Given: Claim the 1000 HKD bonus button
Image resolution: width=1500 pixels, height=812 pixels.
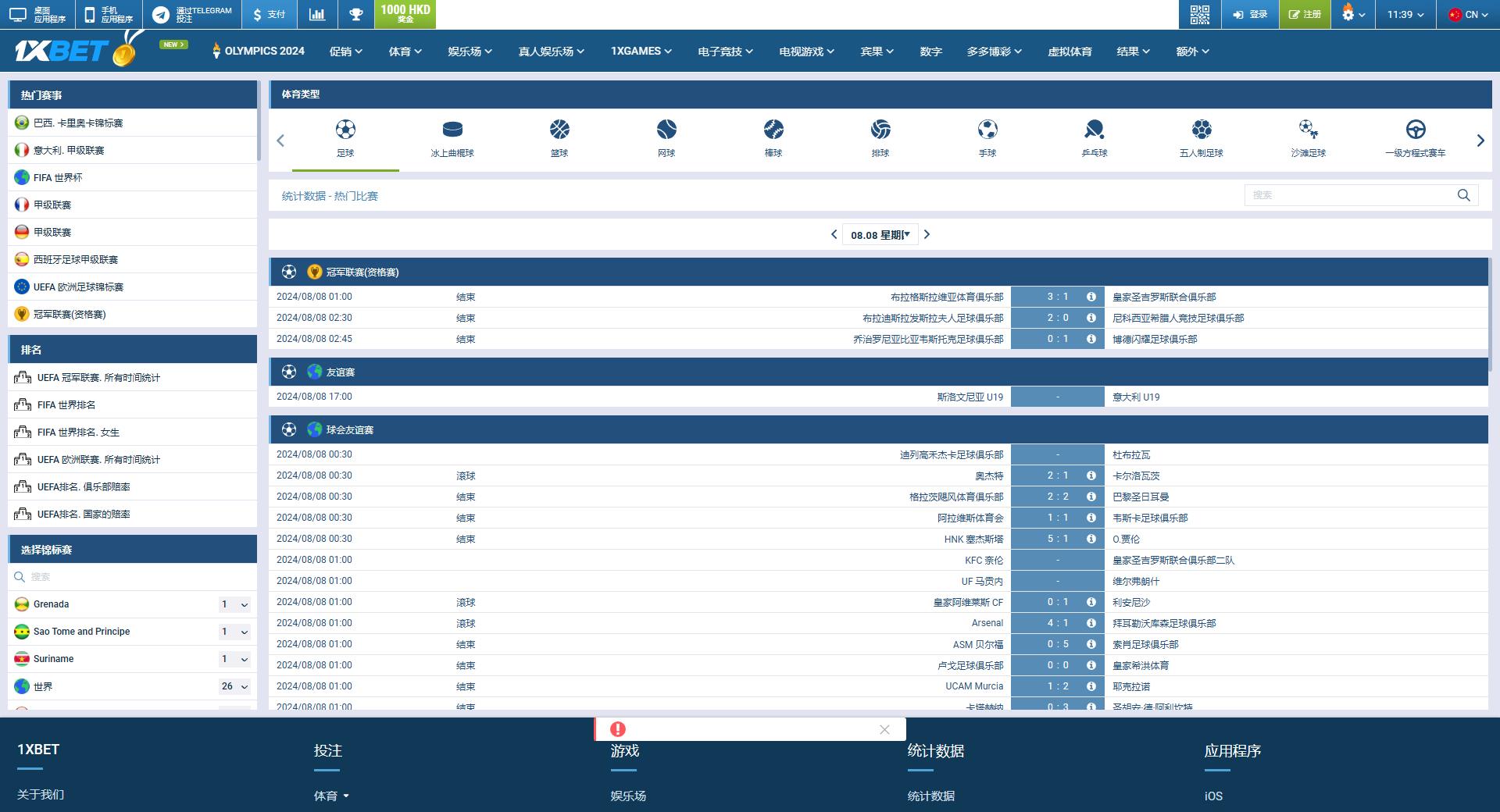Looking at the screenshot, I should pyautogui.click(x=405, y=14).
